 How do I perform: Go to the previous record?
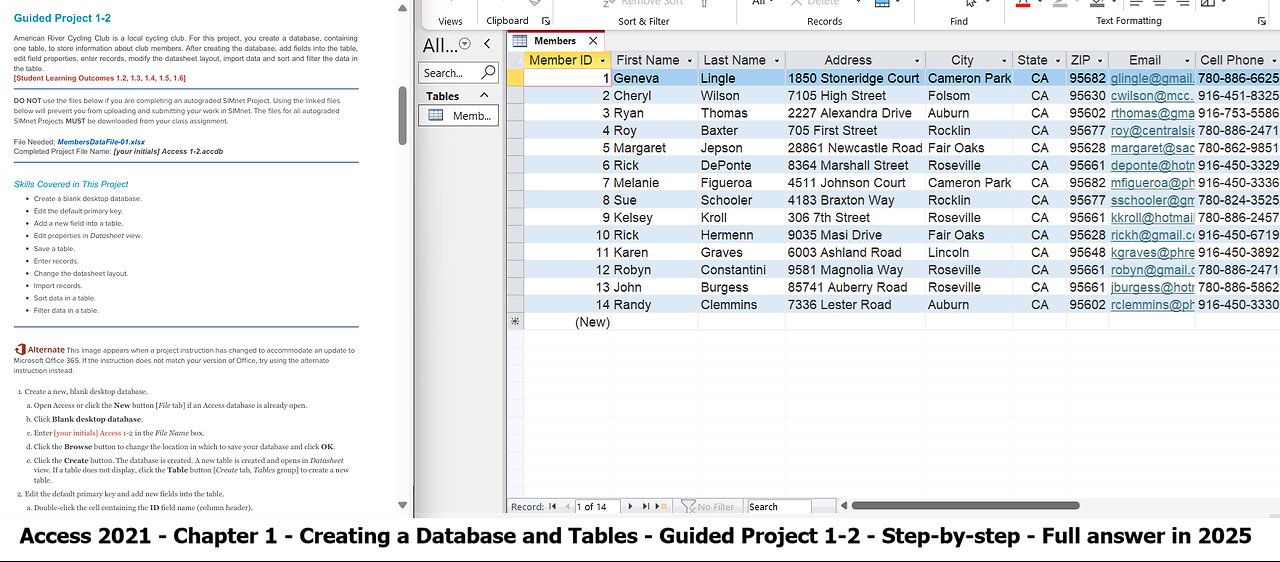tap(567, 507)
